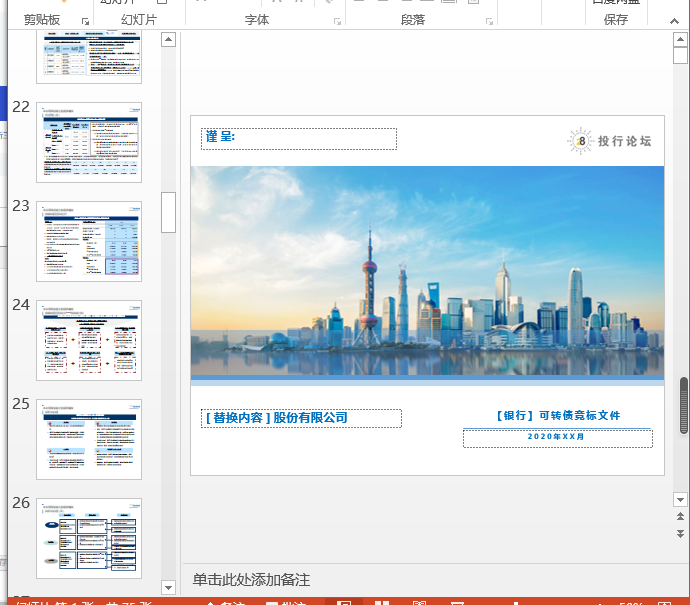Select slide 22 thumbnail
The height and width of the screenshot is (605, 690).
click(89, 142)
